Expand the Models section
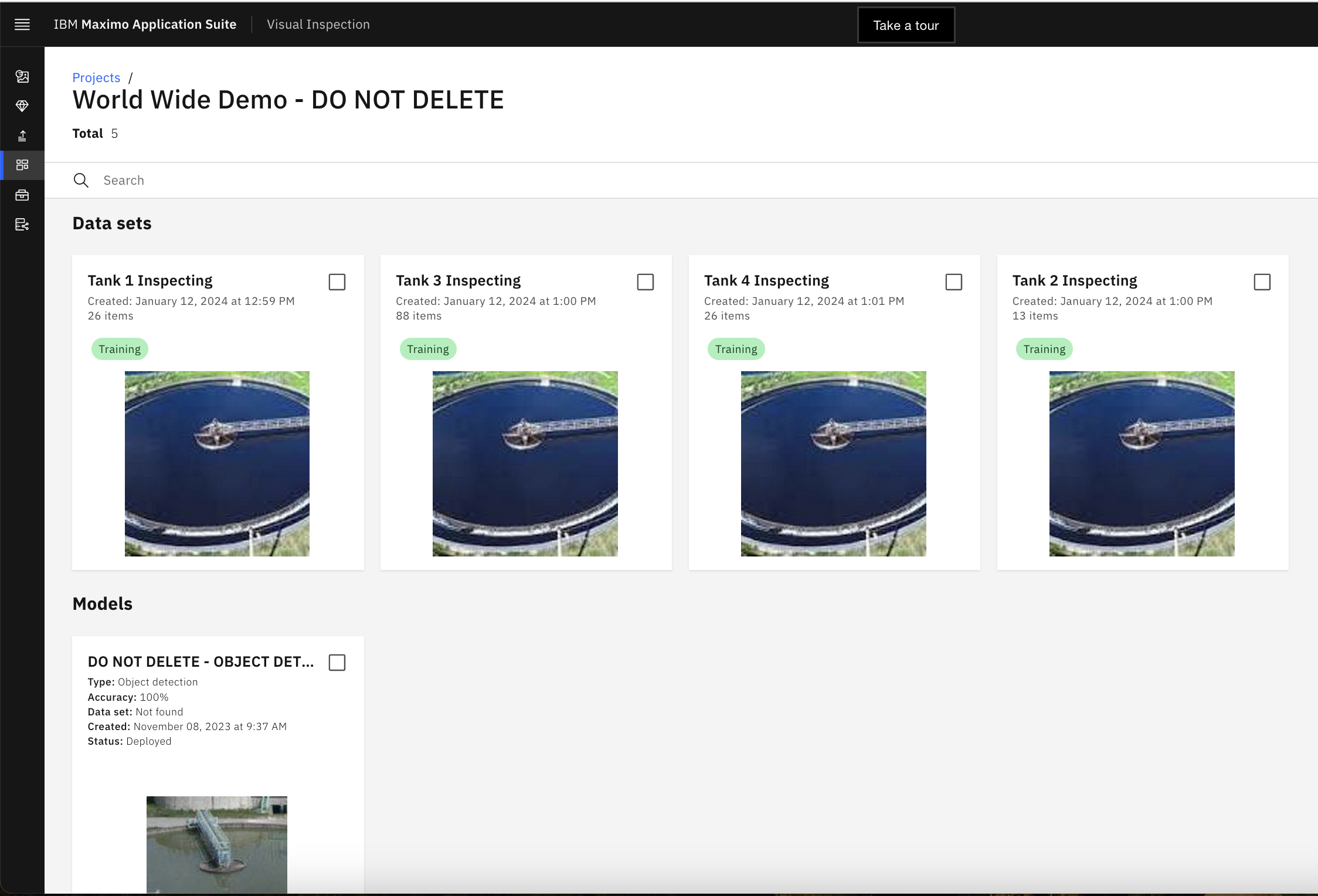This screenshot has width=1318, height=896. click(x=102, y=603)
